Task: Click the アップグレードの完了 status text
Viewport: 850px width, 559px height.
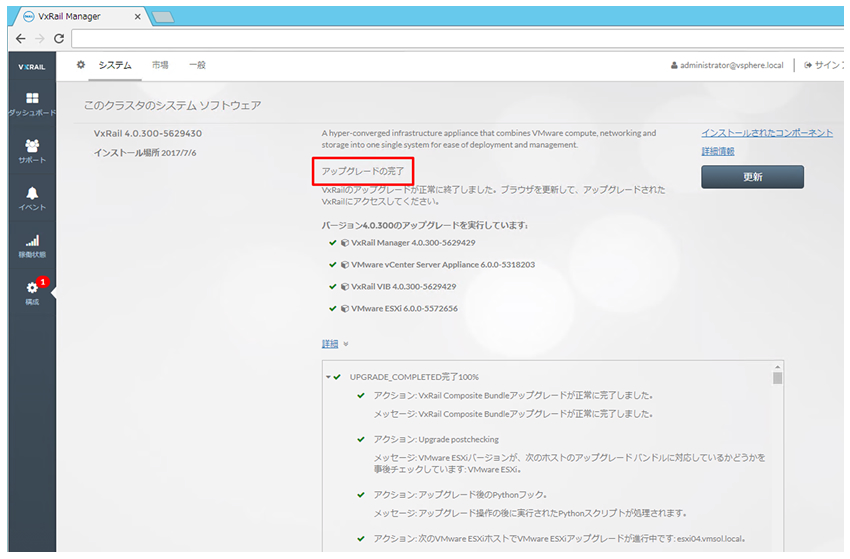Action: point(363,171)
